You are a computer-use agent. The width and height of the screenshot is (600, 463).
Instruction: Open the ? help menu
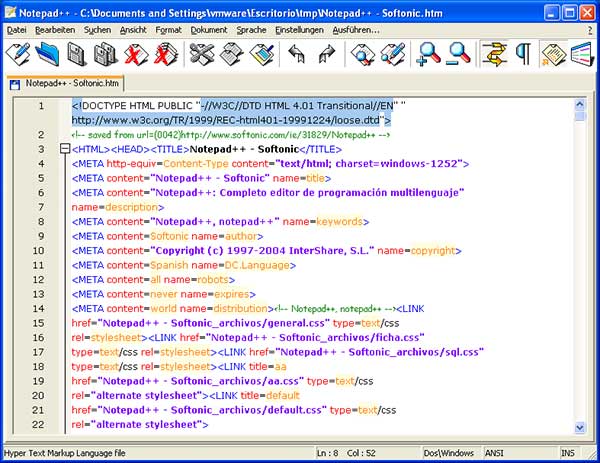[x=590, y=30]
